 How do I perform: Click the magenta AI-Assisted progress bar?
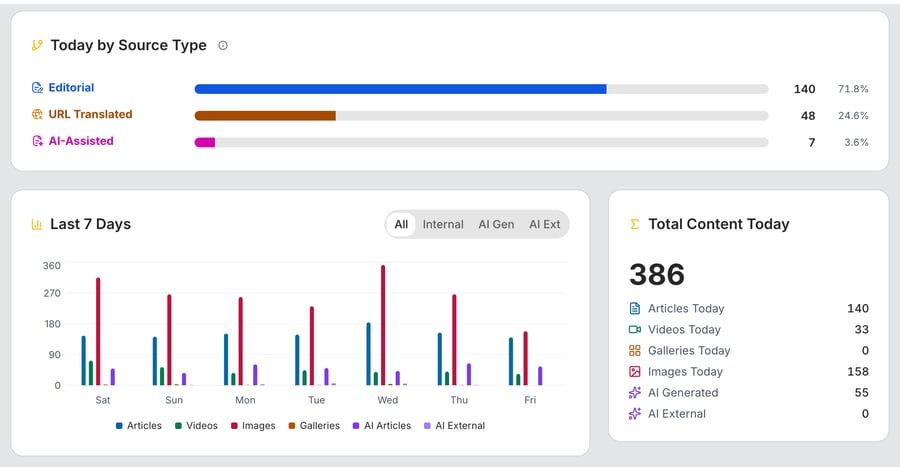[205, 142]
